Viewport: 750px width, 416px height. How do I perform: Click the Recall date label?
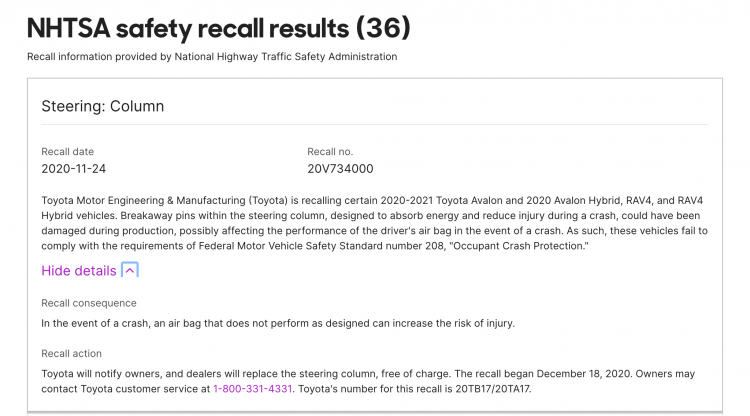(x=67, y=152)
